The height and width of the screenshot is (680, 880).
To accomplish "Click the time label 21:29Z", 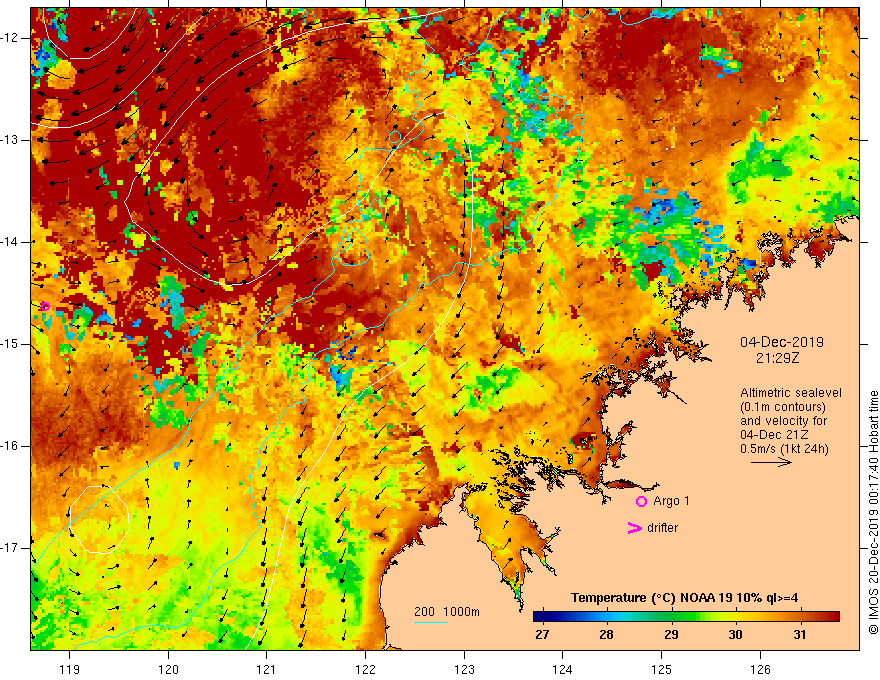I will tap(777, 358).
